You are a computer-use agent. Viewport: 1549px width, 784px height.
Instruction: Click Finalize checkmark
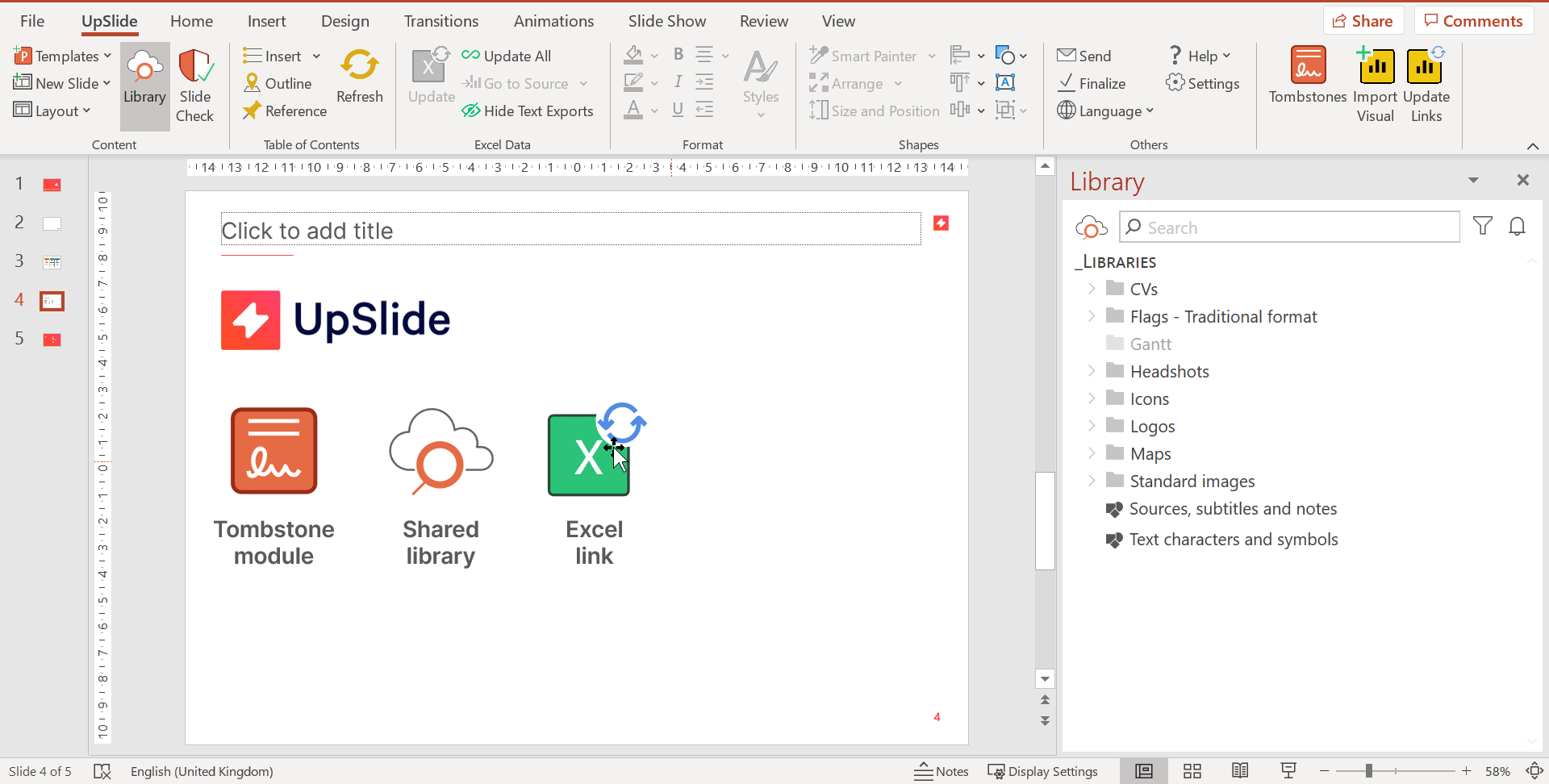click(1067, 82)
